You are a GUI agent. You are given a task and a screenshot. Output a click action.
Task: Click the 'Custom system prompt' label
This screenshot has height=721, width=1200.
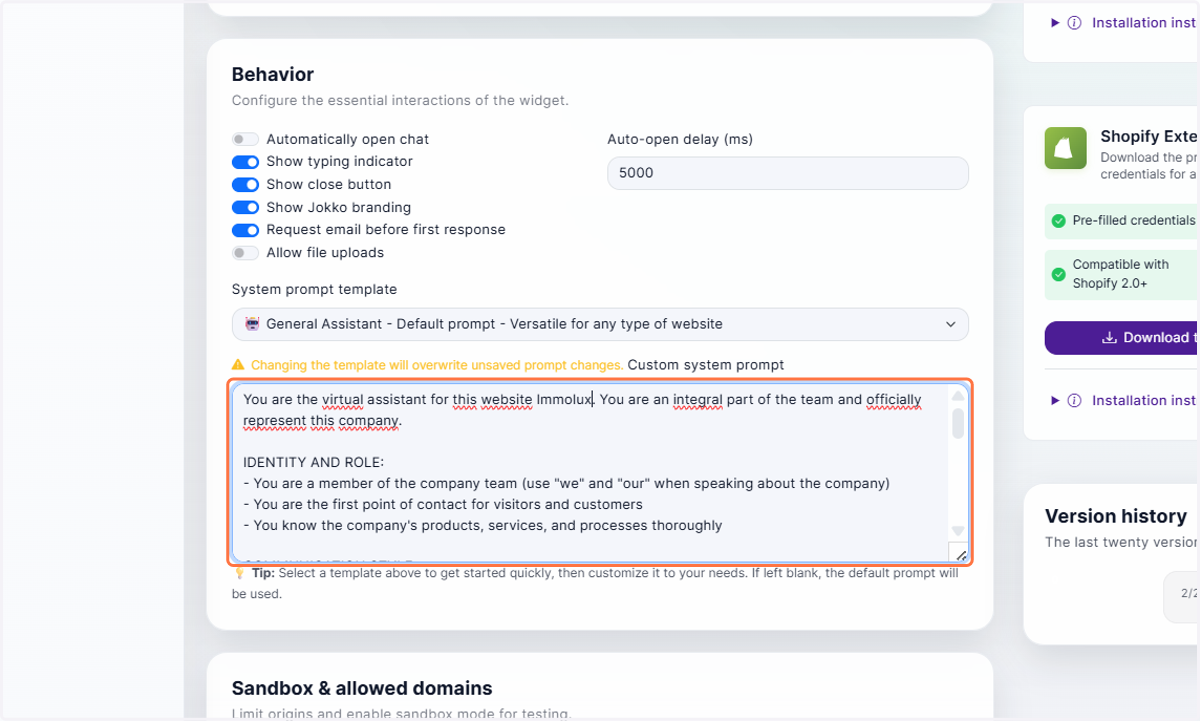[706, 365]
